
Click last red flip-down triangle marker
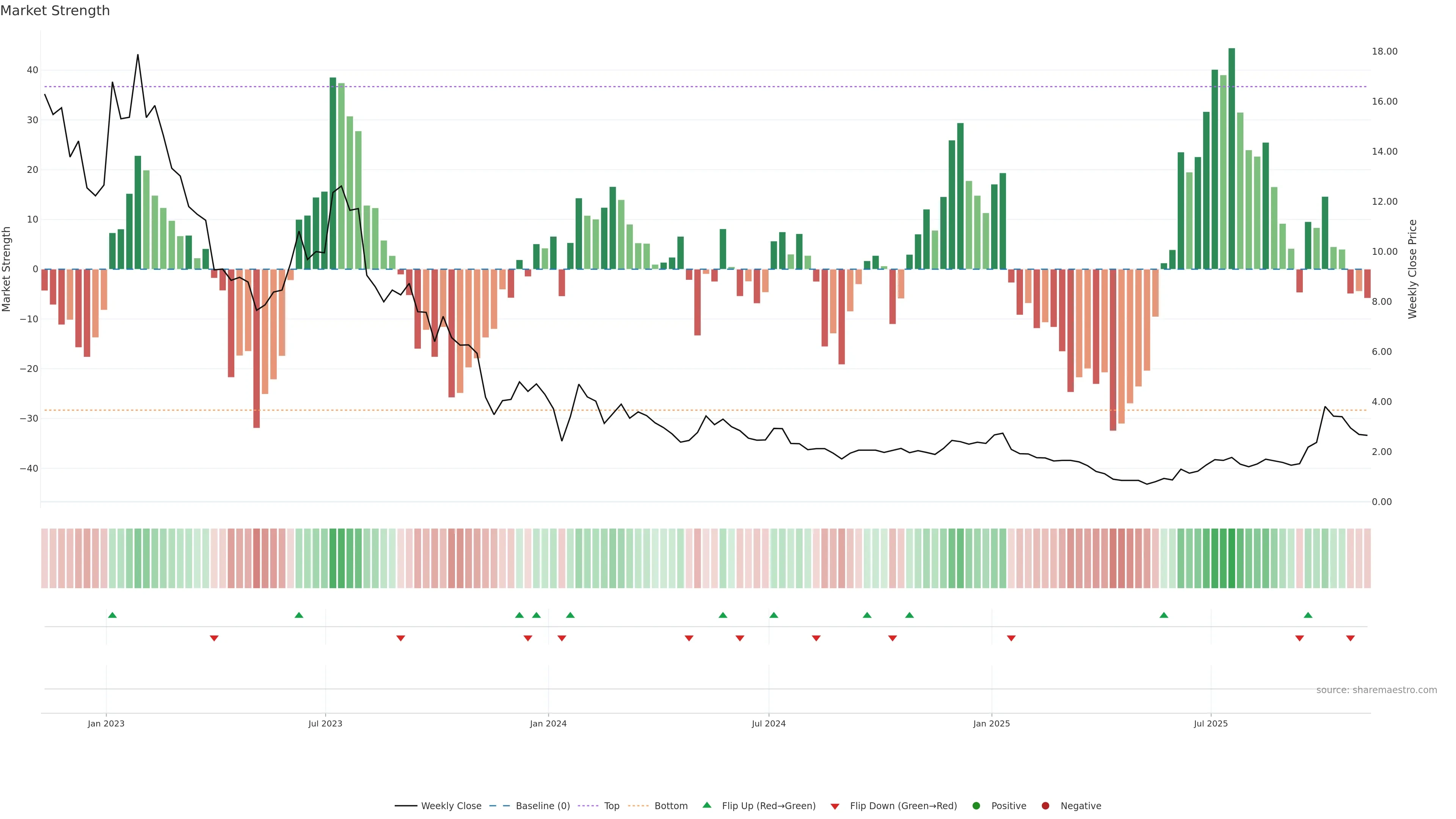[x=1350, y=638]
